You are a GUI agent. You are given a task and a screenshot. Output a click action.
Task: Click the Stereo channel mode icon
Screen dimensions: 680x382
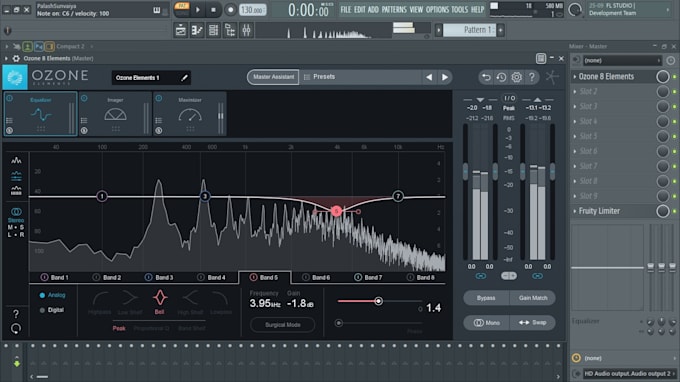coord(16,212)
